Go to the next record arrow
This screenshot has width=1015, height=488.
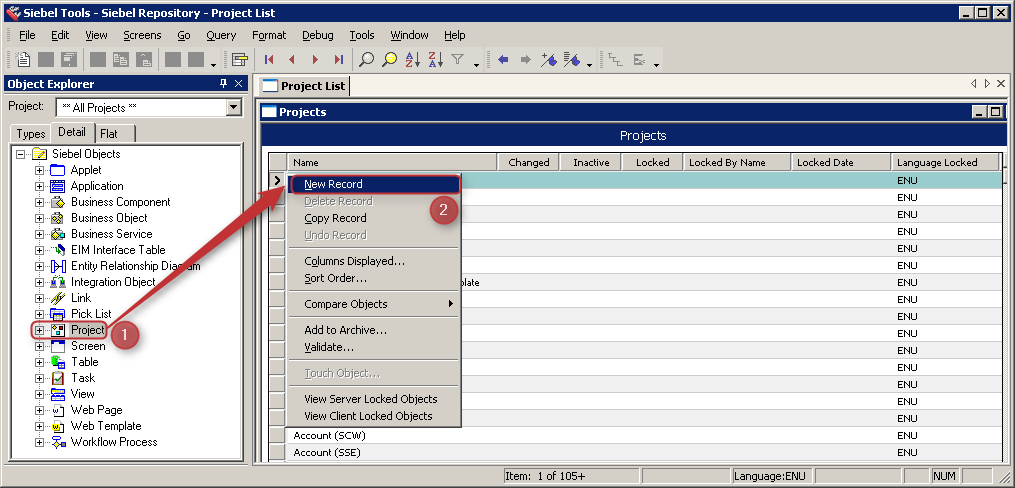(x=315, y=60)
